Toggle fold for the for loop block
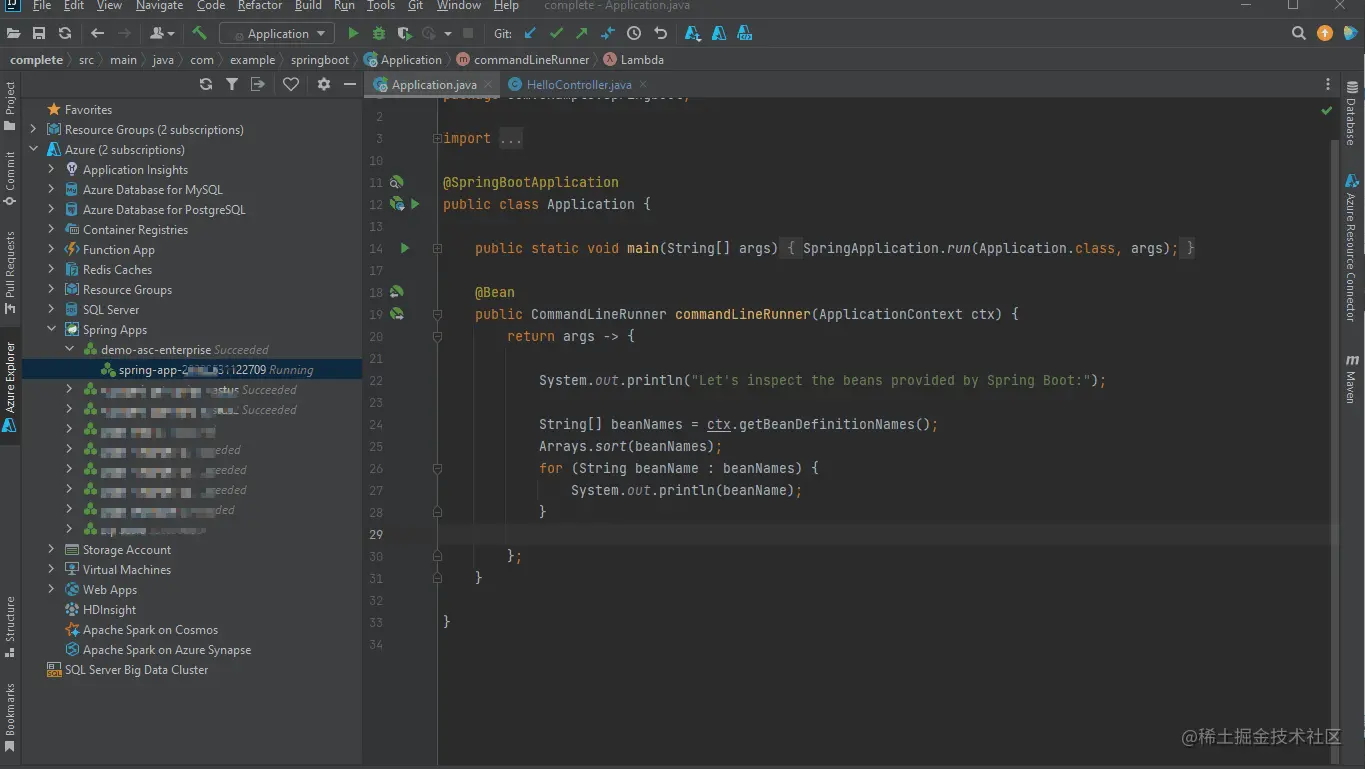This screenshot has width=1365, height=769. 438,468
